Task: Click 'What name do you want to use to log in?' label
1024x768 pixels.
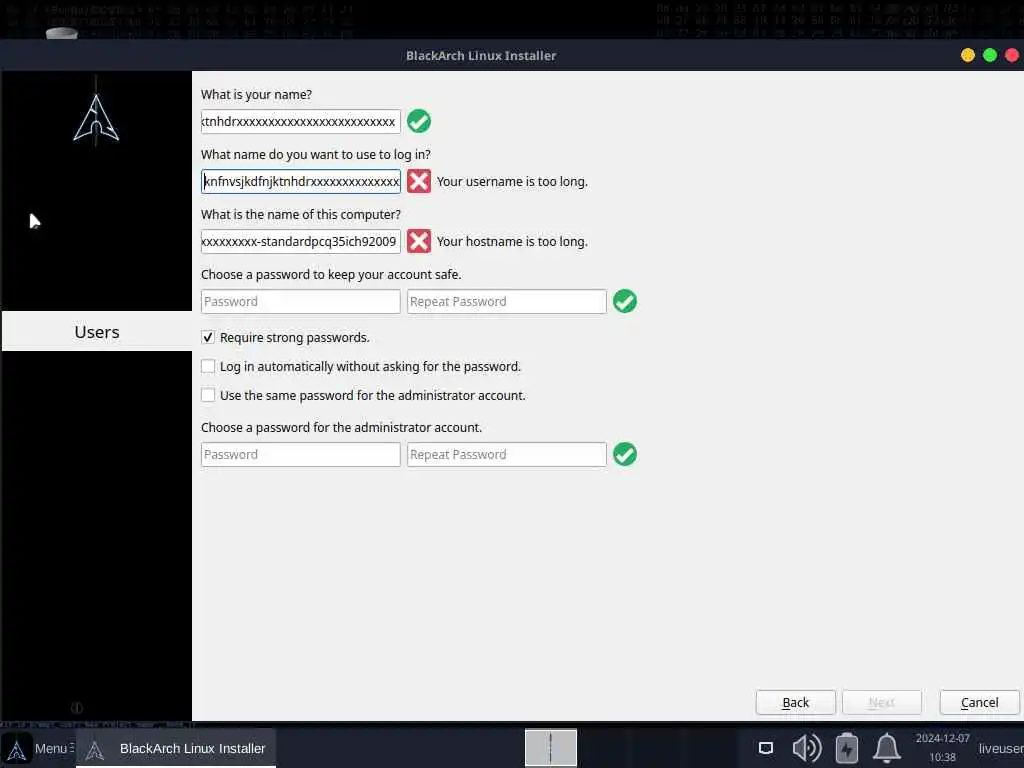Action: (x=315, y=155)
